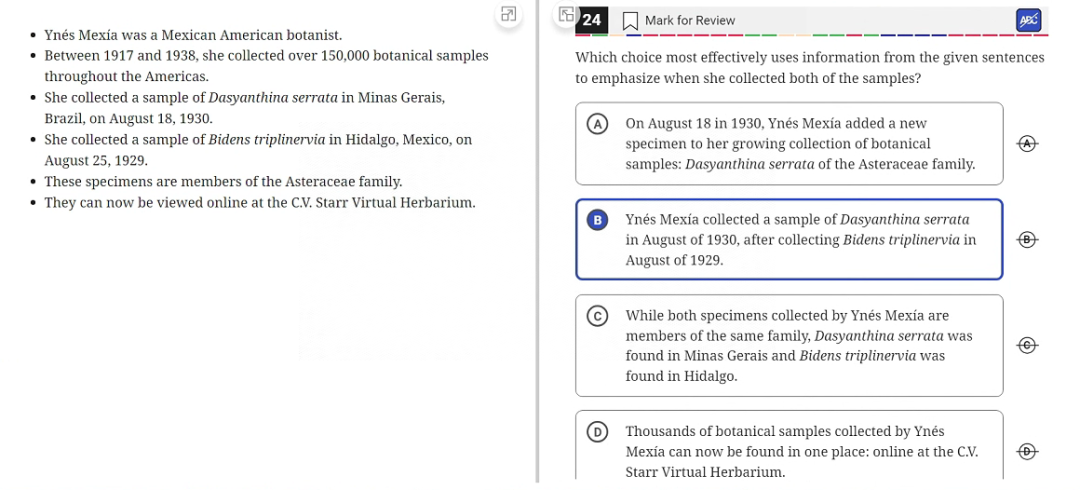Choose answer beginning 'On August 18 in 1930'

click(x=789, y=143)
